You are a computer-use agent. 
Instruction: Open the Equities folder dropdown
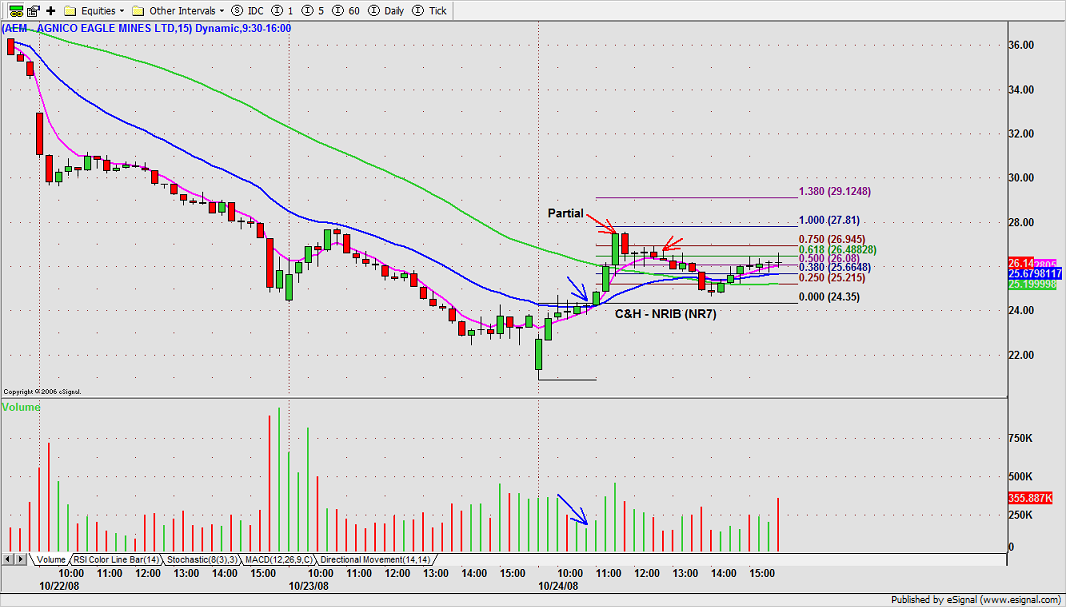point(94,11)
